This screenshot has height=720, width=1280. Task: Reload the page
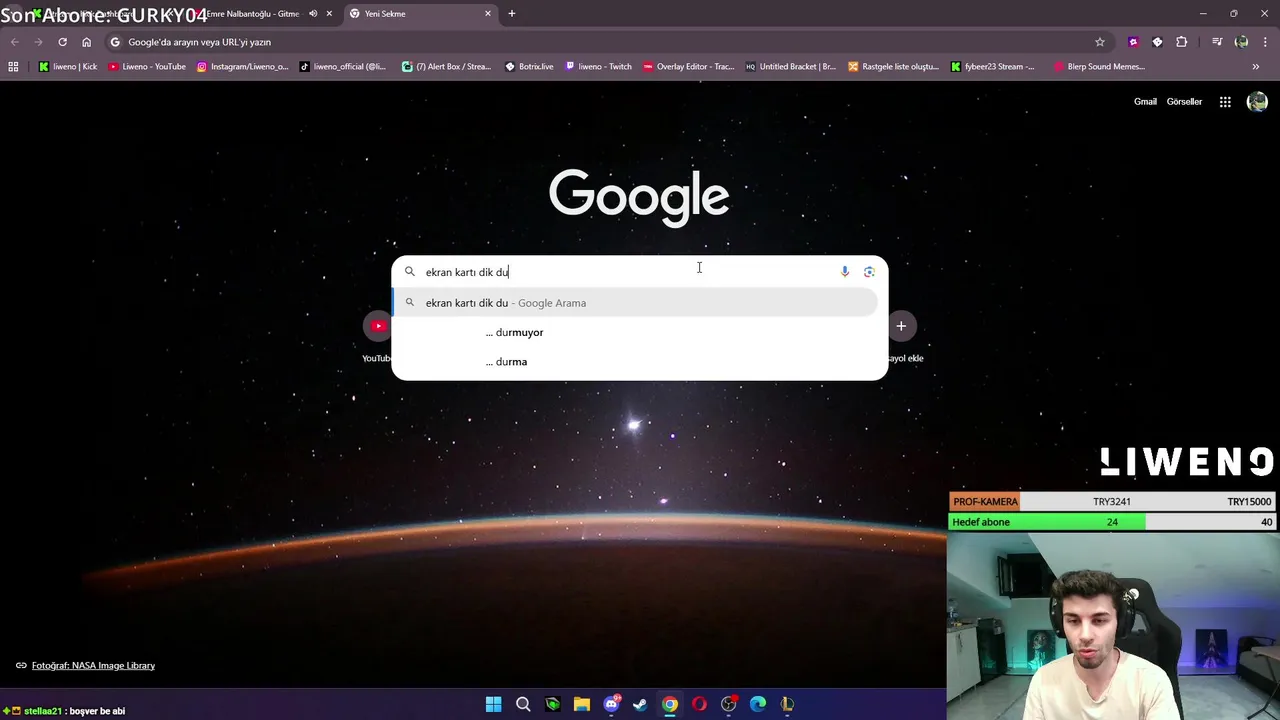point(62,42)
